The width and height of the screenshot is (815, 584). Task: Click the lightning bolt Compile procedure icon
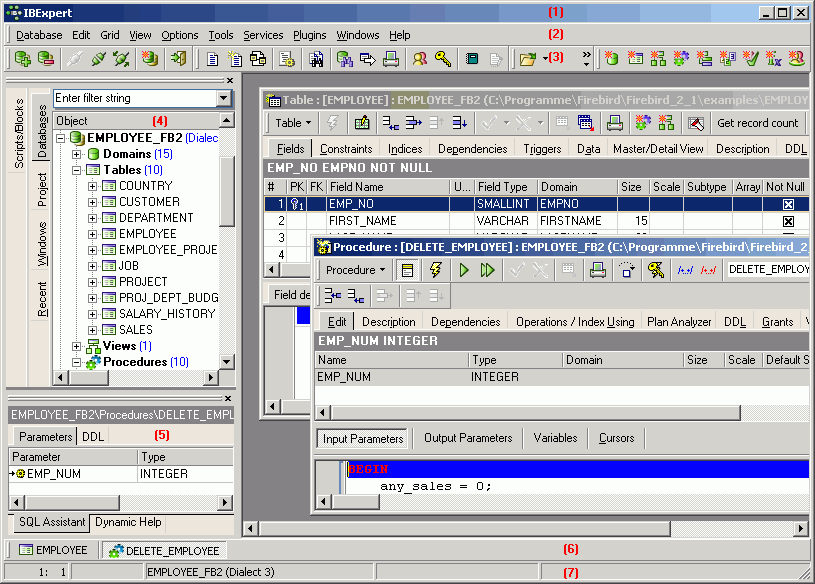(x=436, y=270)
